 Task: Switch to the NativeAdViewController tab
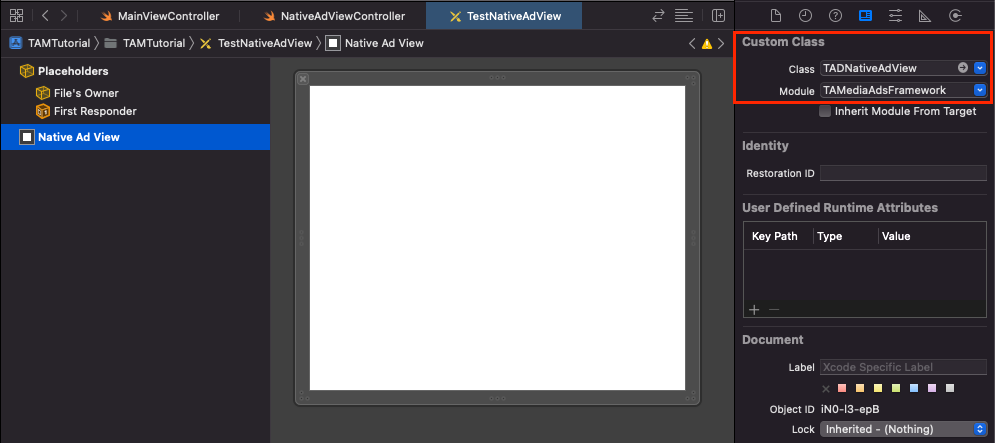334,16
